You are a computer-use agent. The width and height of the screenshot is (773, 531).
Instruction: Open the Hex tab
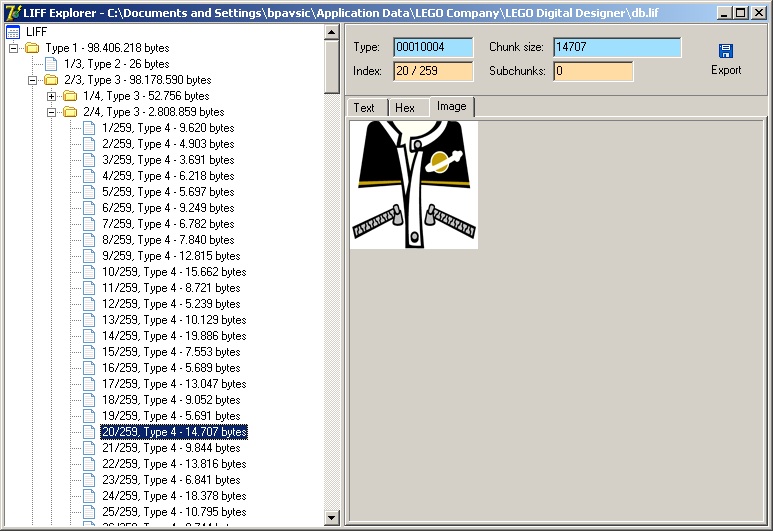[405, 108]
